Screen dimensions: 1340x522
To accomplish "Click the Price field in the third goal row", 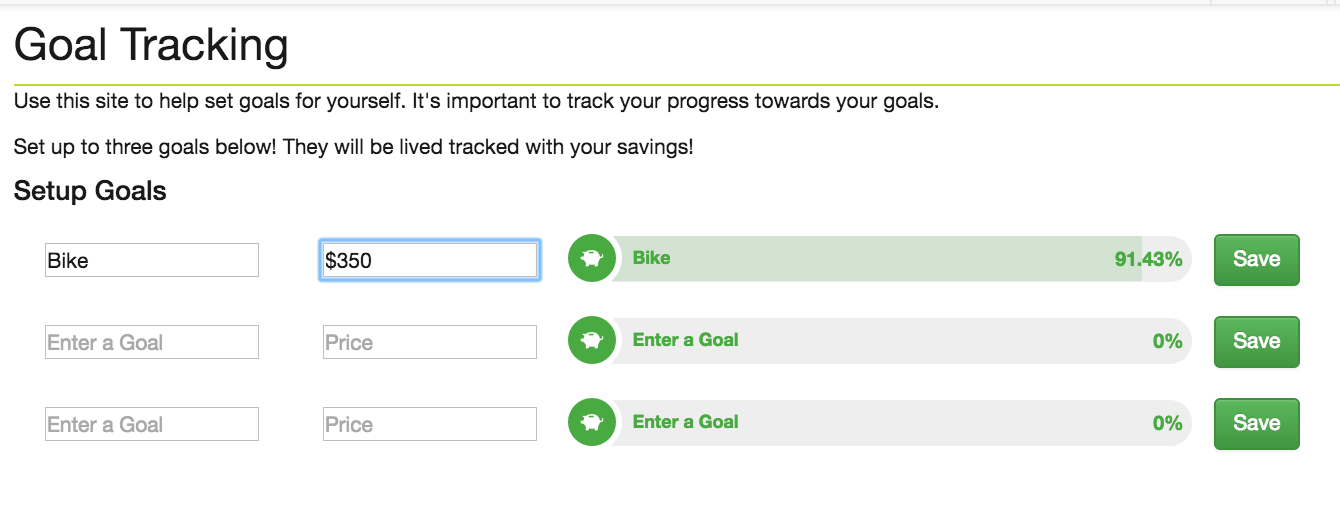I will 430,424.
